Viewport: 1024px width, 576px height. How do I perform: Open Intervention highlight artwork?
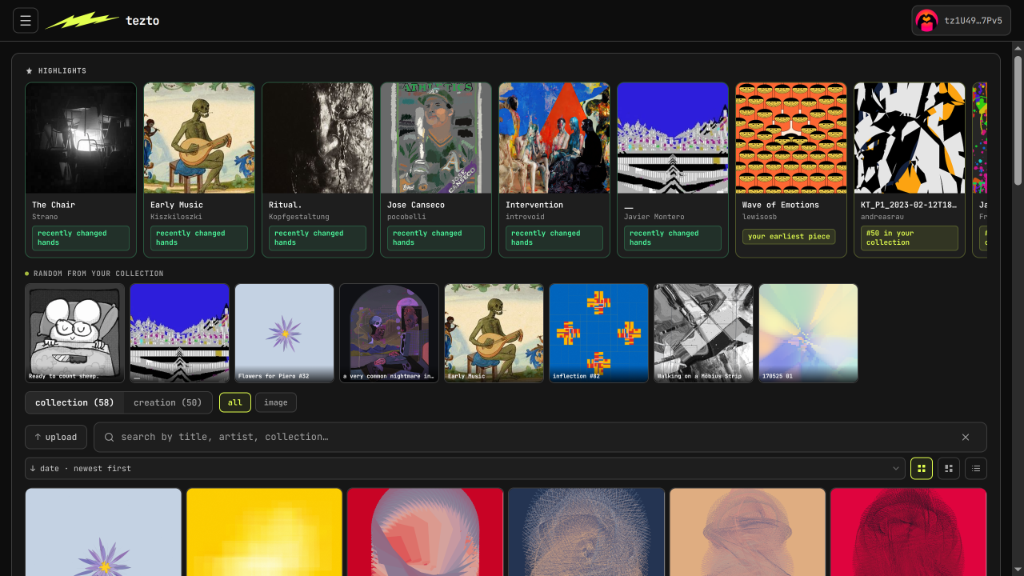coord(554,138)
